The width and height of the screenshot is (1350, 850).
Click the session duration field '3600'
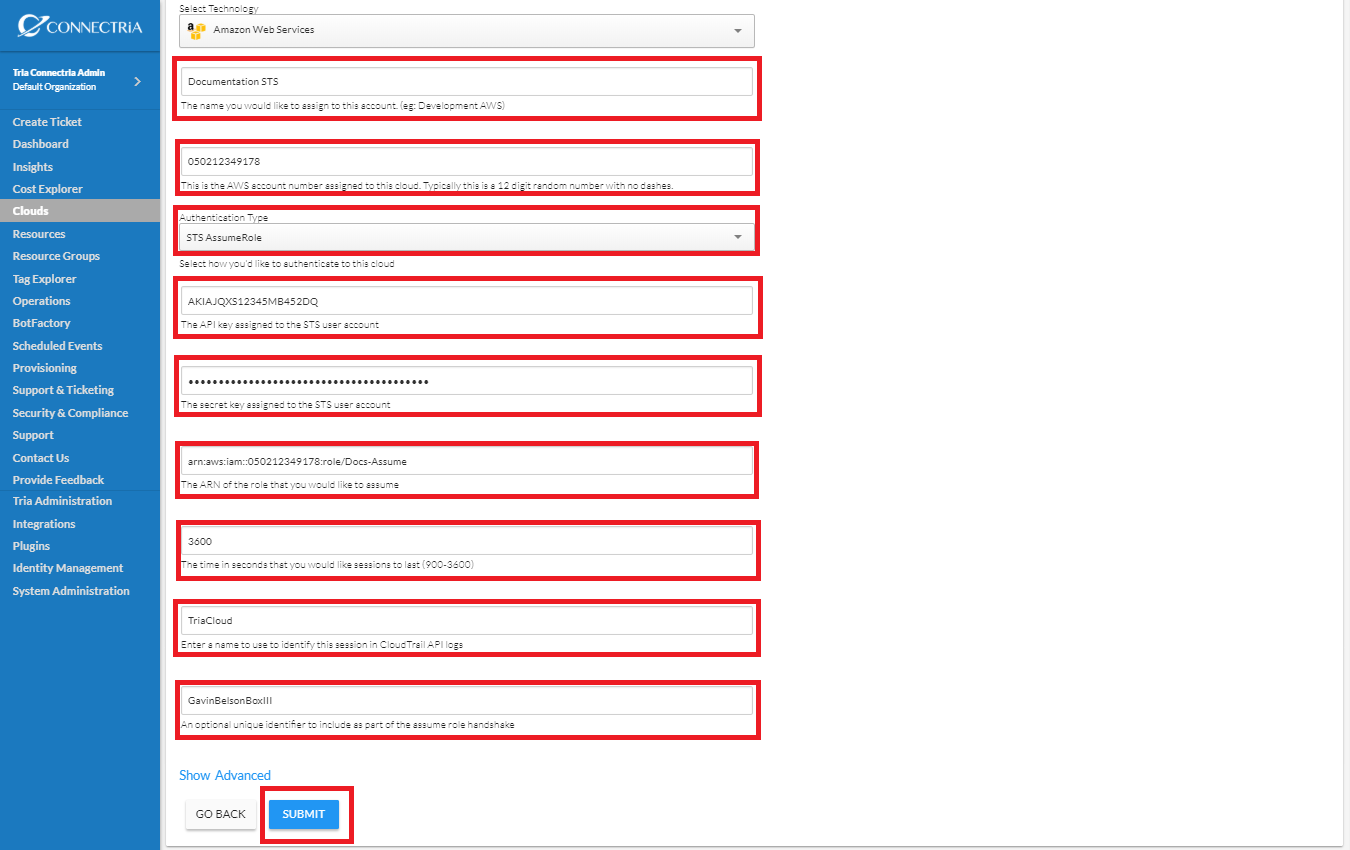467,541
